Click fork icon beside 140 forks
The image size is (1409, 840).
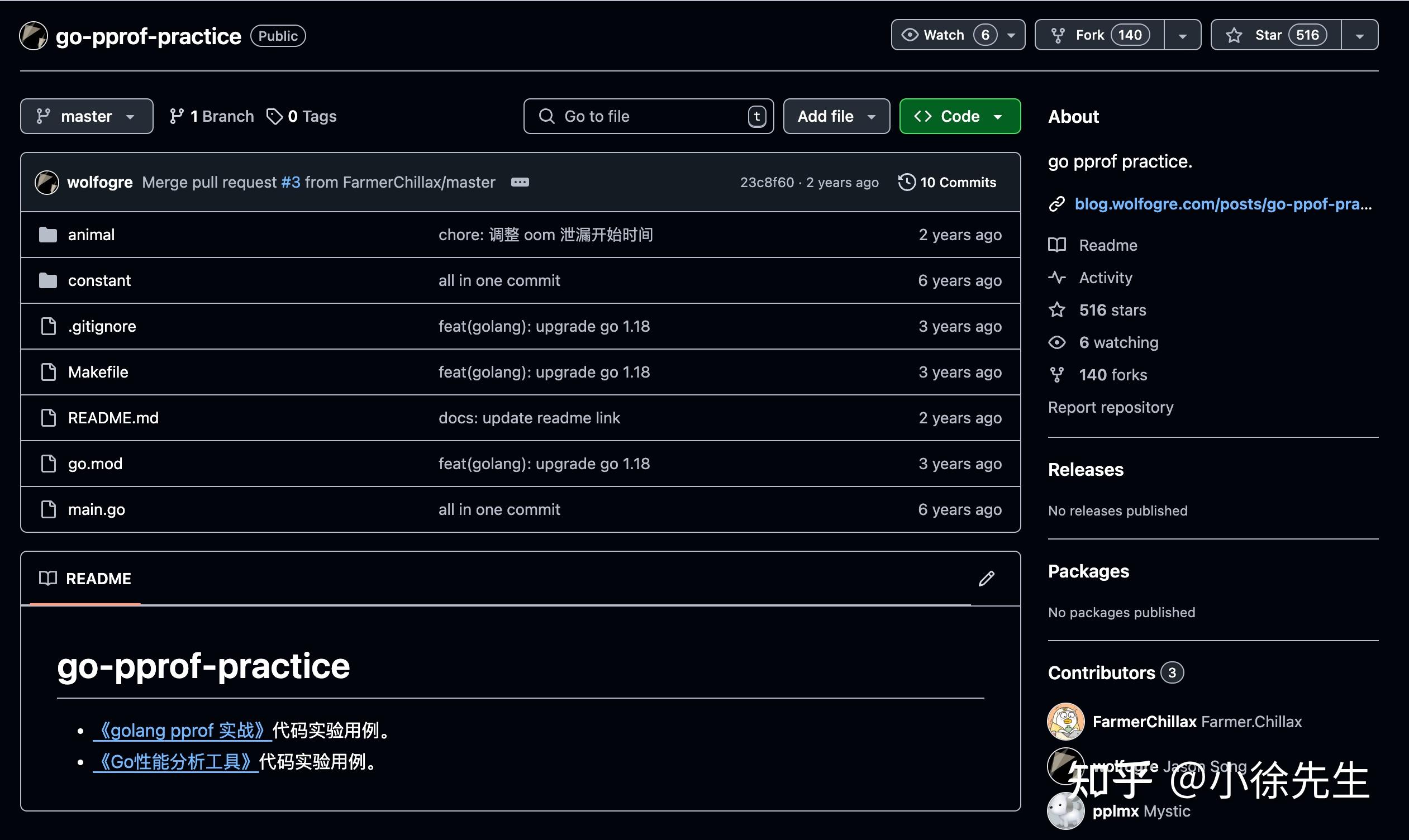click(1057, 374)
